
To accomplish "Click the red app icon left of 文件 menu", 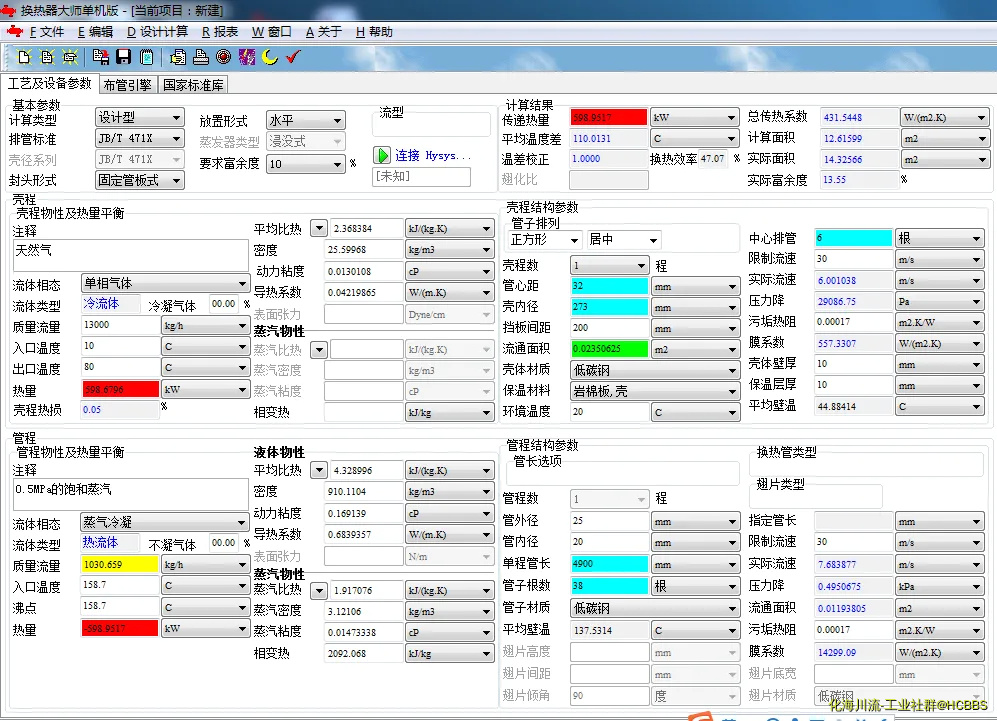I will click(15, 31).
